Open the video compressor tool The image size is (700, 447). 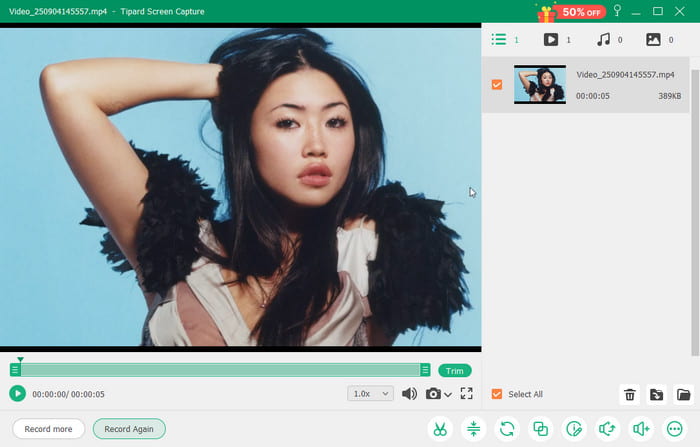473,429
